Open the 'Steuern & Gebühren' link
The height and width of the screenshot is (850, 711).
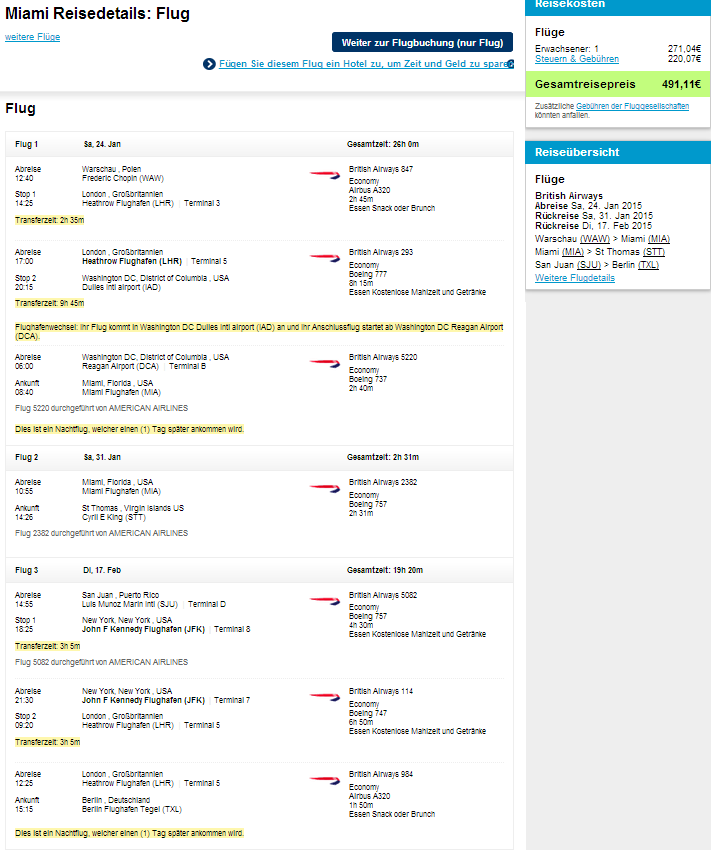pos(577,59)
